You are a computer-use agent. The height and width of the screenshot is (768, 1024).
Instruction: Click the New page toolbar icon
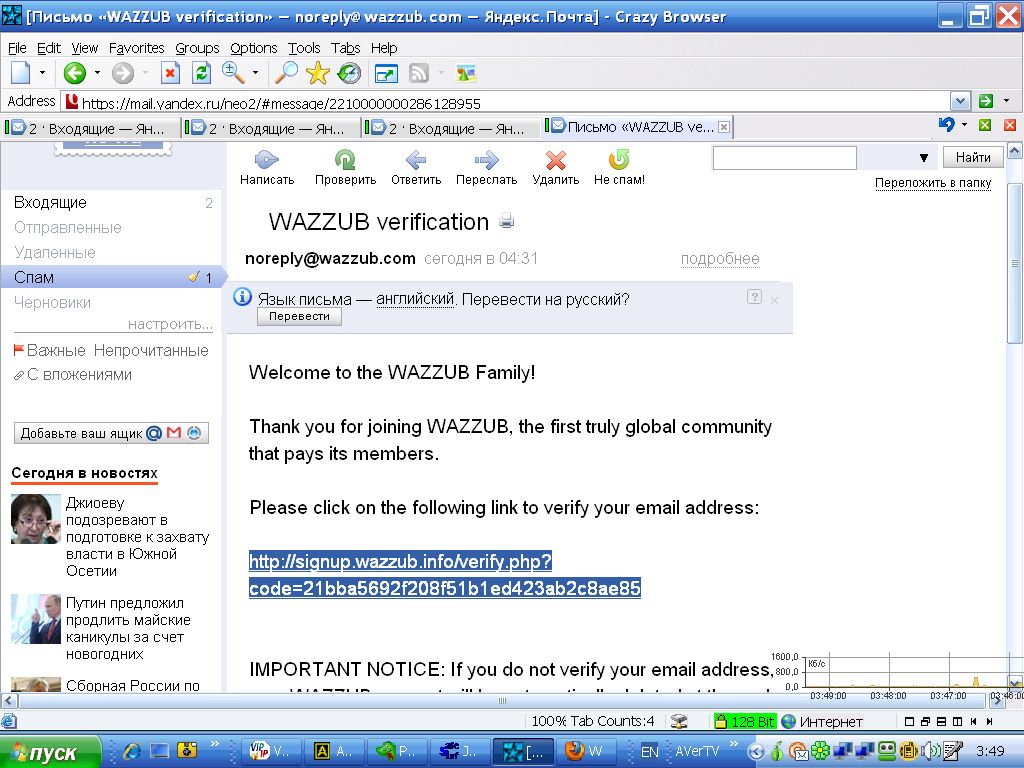click(x=21, y=72)
